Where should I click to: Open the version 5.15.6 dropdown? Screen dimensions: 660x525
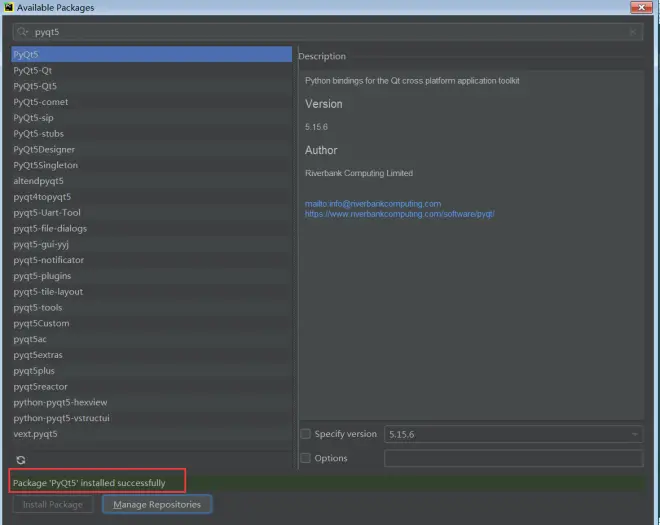click(x=513, y=434)
